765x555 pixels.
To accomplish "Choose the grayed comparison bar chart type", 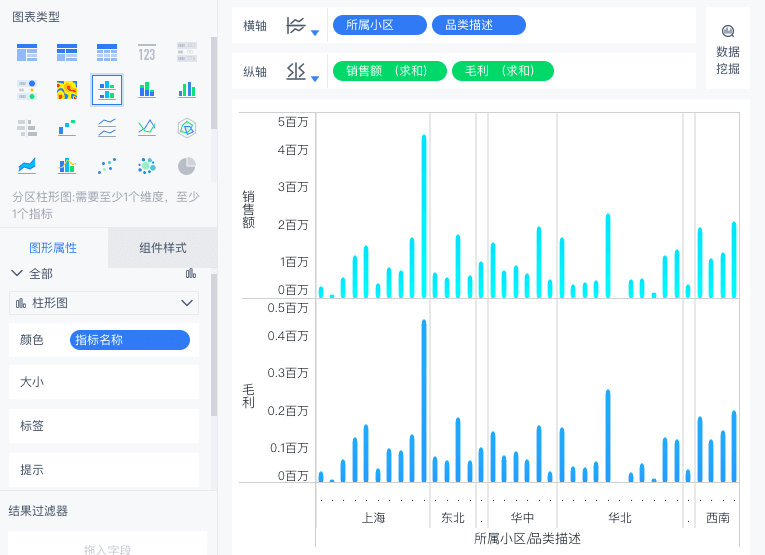I will click(x=27, y=128).
